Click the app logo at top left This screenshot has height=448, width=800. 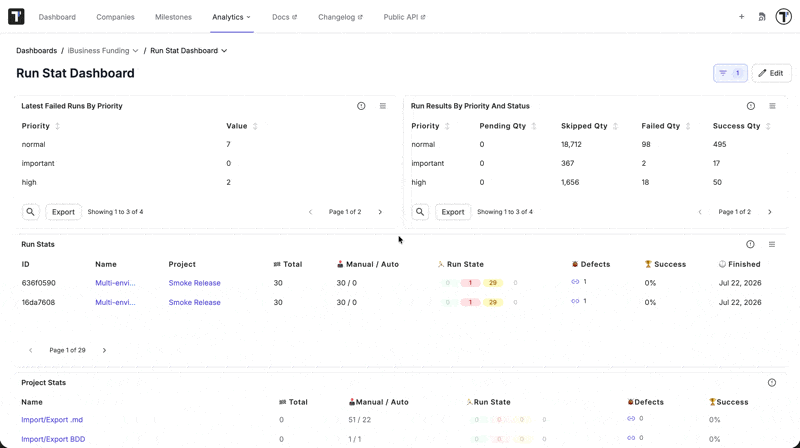[16, 16]
